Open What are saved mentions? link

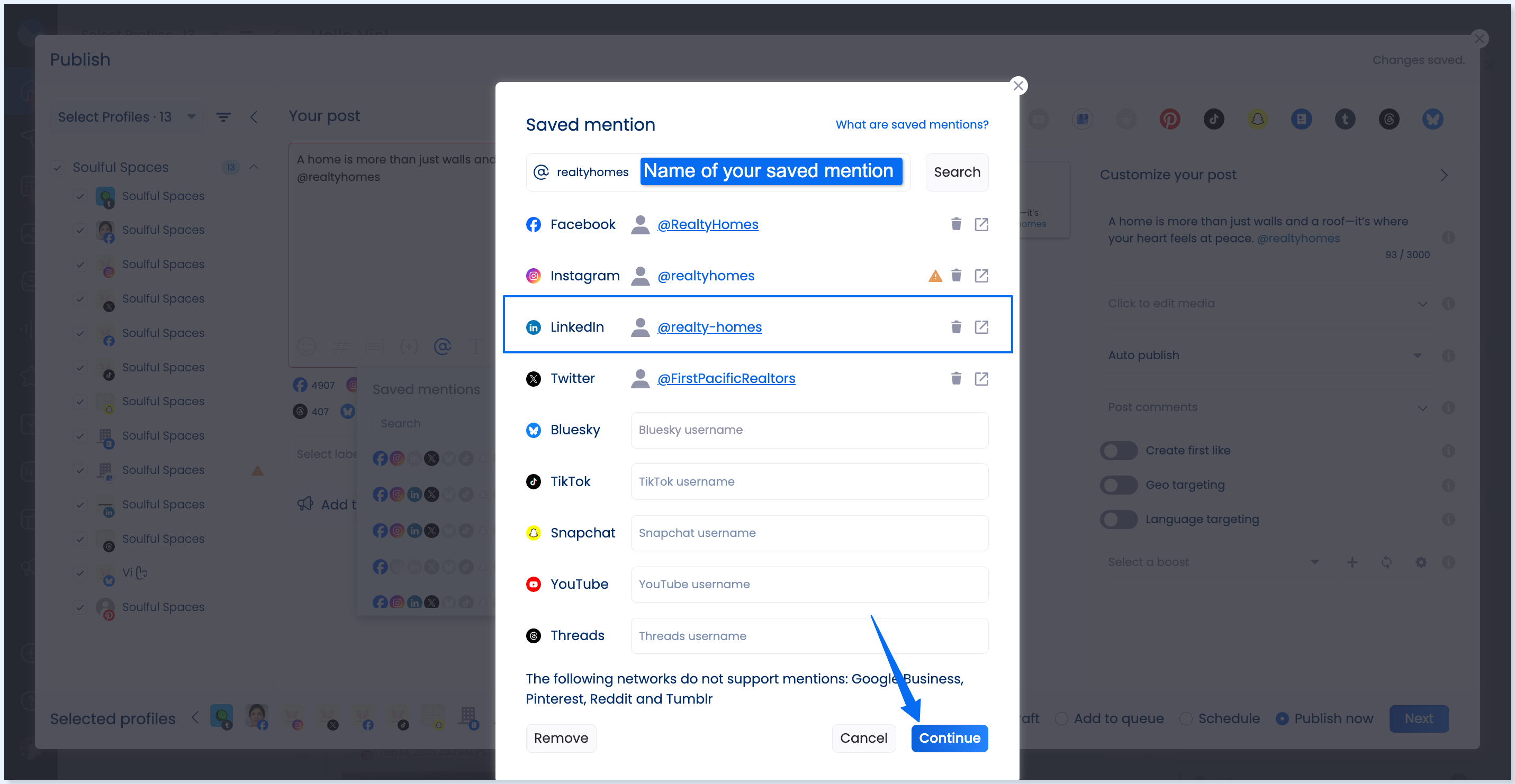(912, 125)
